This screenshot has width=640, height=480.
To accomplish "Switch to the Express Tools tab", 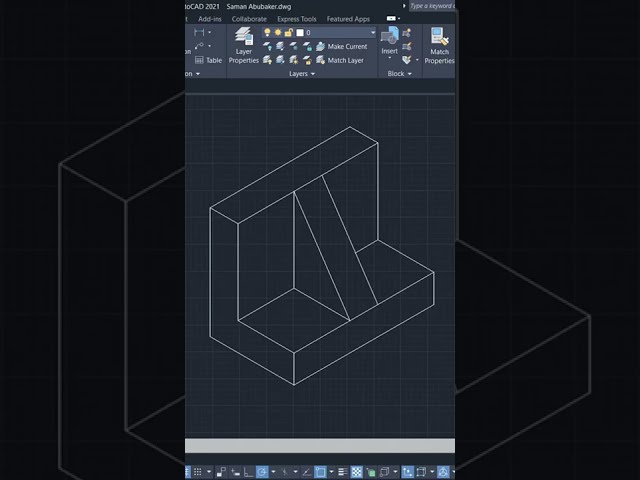I will pos(297,19).
